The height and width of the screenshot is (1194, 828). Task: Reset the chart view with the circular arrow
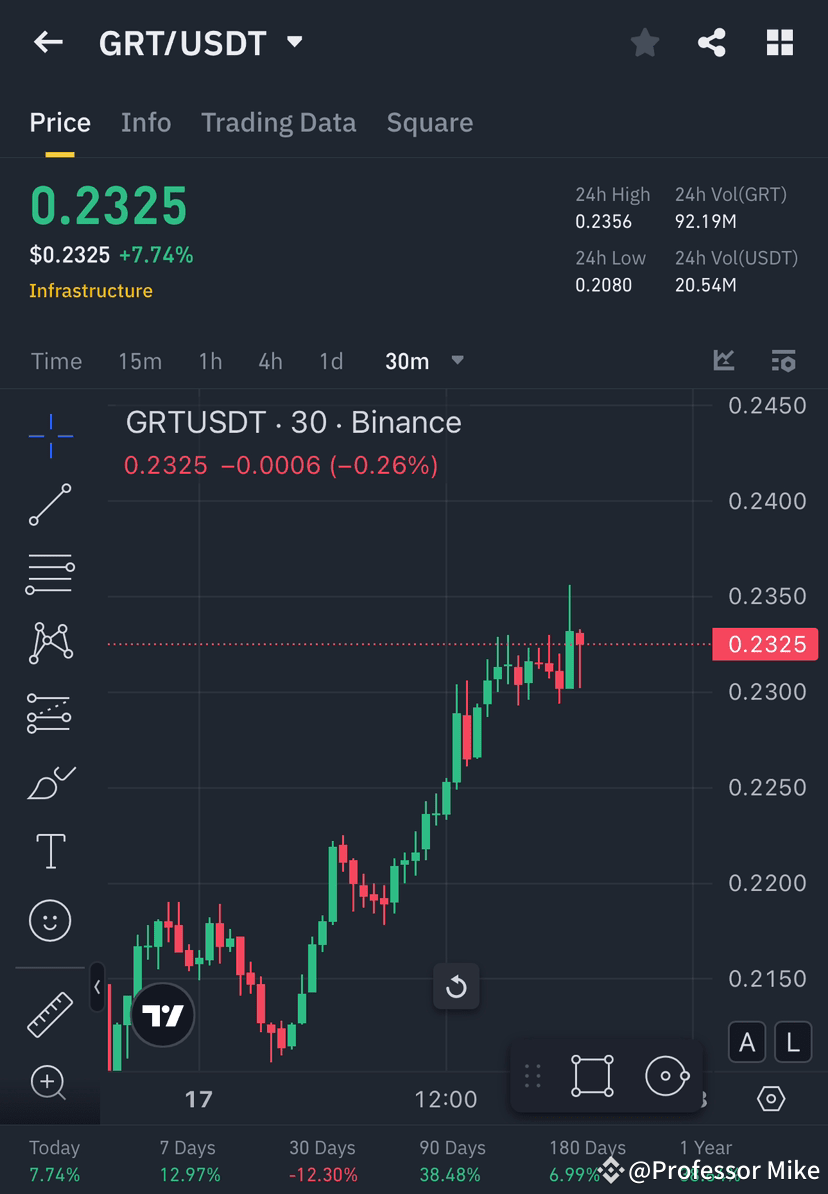(x=456, y=987)
